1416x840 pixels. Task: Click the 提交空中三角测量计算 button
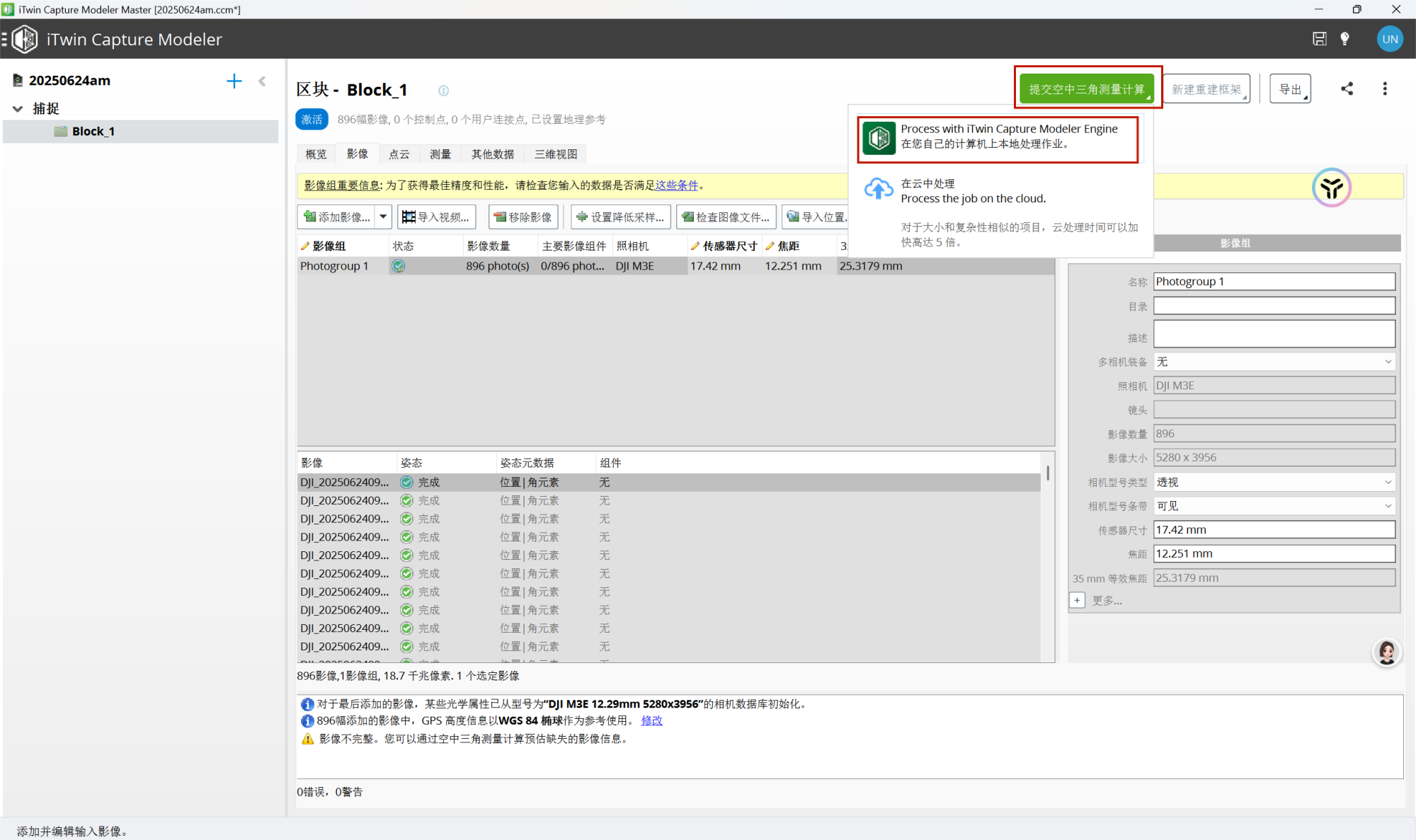(x=1087, y=88)
